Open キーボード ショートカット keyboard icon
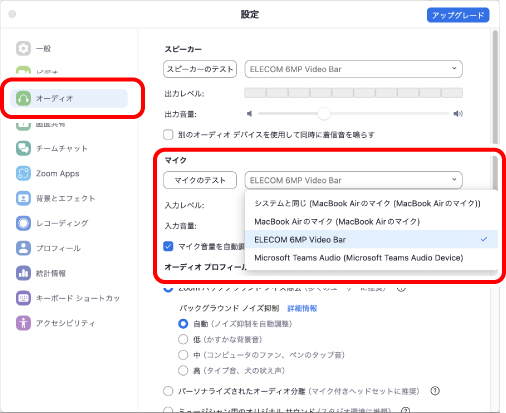This screenshot has height=413, width=506. (23, 298)
